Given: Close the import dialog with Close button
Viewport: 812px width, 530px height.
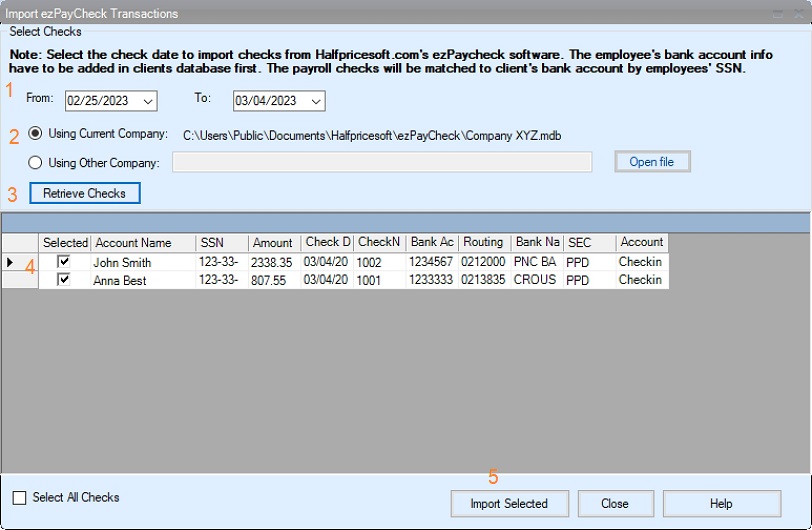Looking at the screenshot, I should click(615, 503).
